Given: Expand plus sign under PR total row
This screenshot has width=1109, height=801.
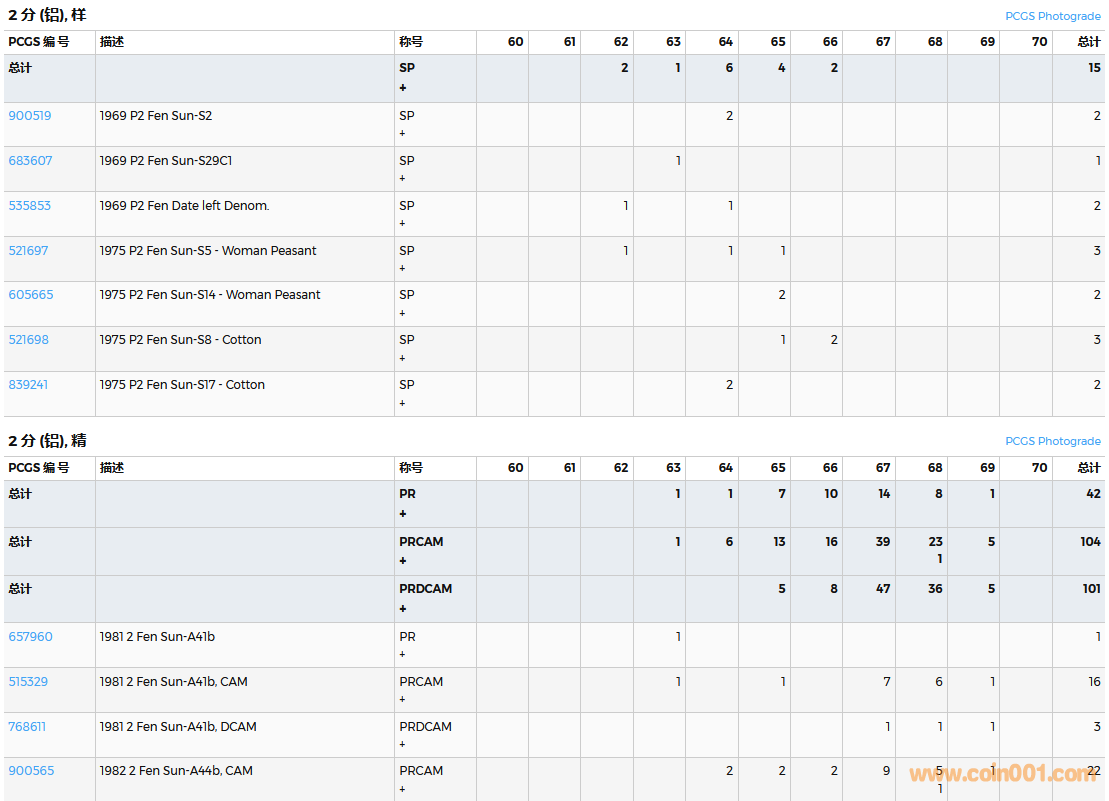Looking at the screenshot, I should (x=403, y=514).
